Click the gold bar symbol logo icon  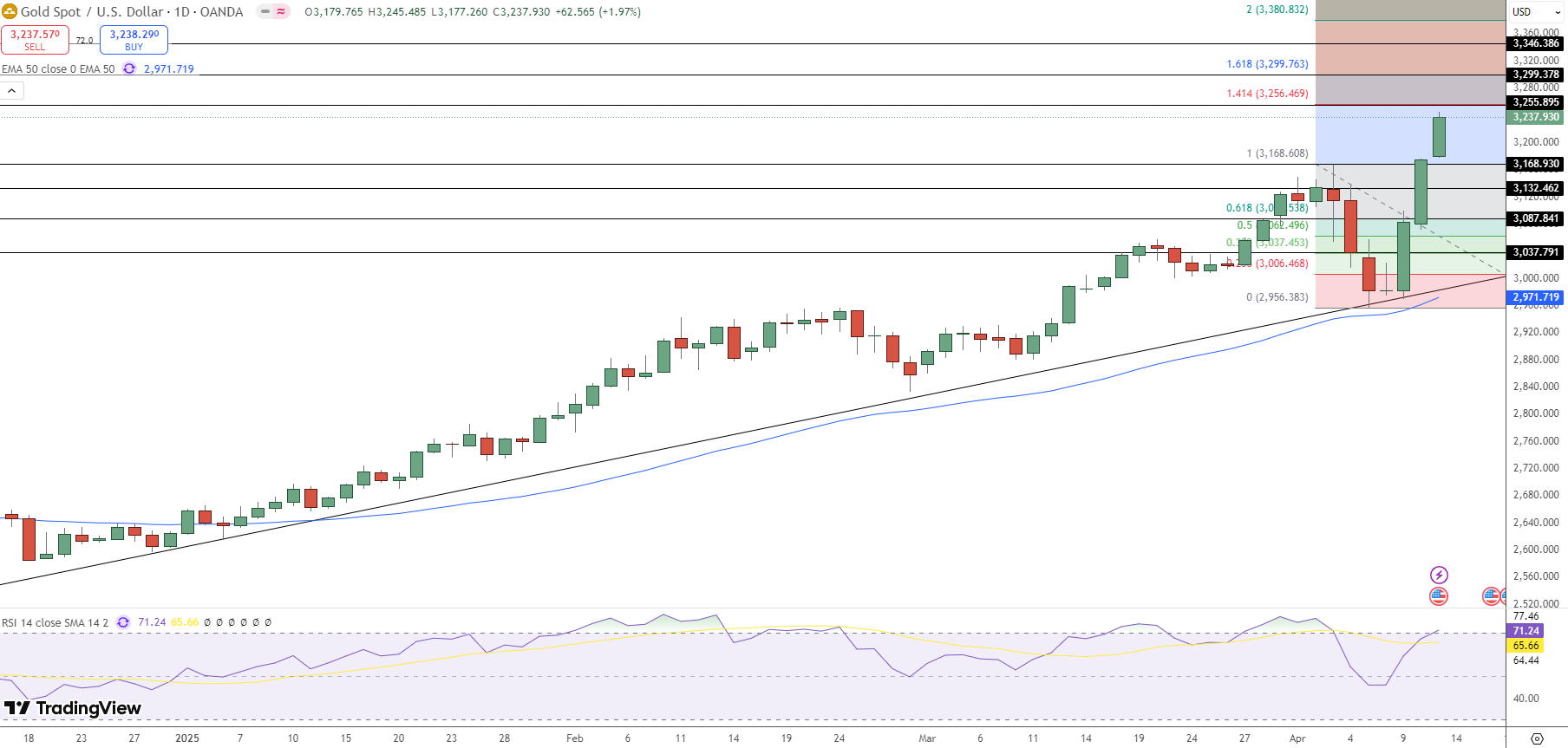pos(10,11)
